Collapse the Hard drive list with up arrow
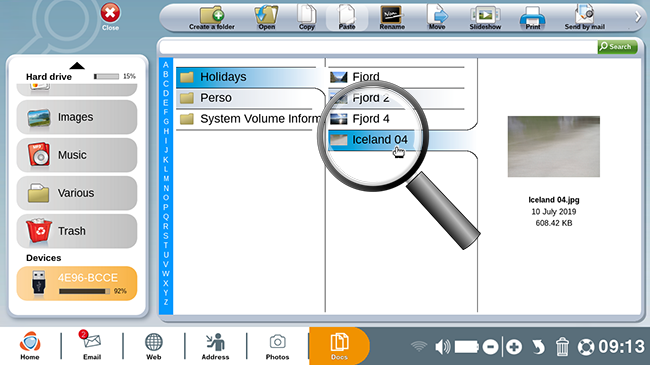650x365 pixels. 77,66
